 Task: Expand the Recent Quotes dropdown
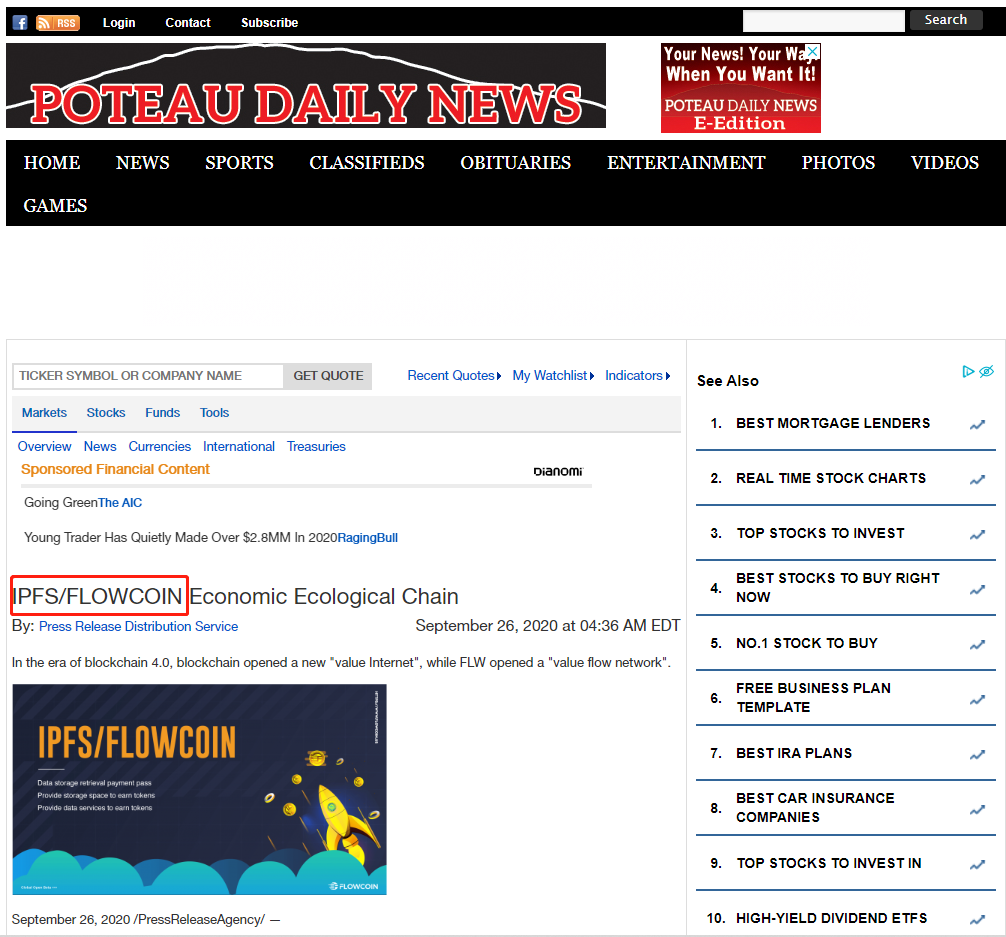454,375
